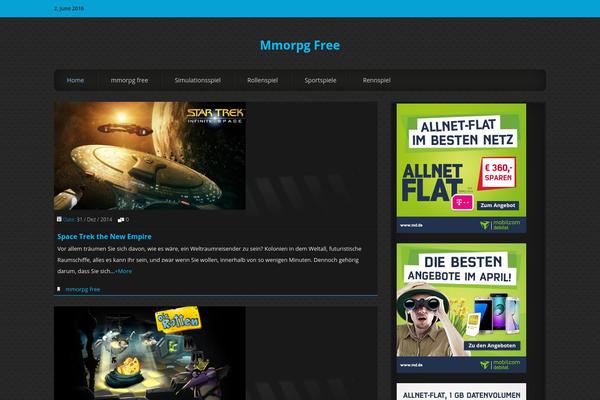
Task: Click the Mmorpg Free site title
Action: click(x=300, y=45)
